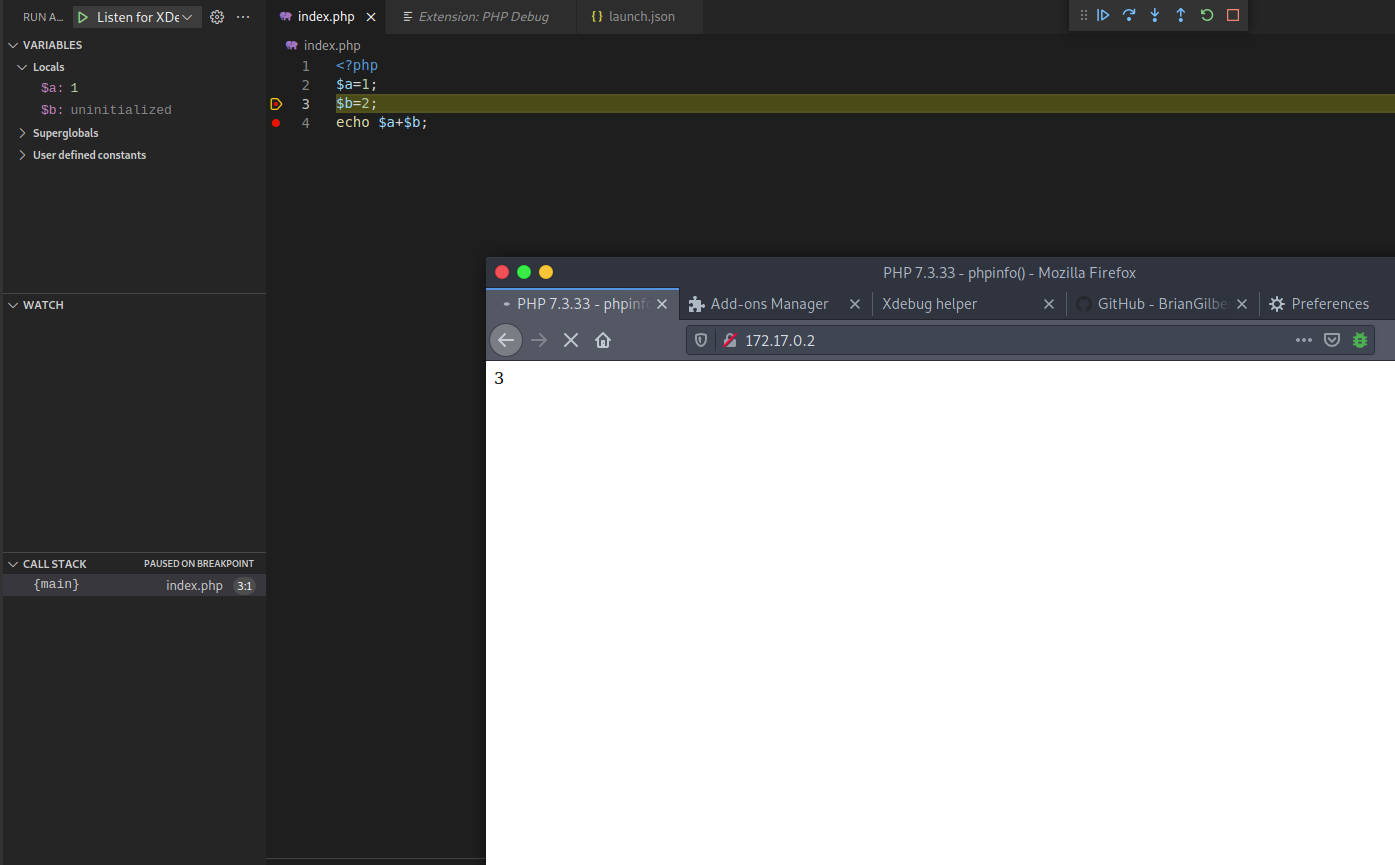Screen dimensions: 1395x865
Task: Open Firefox home page
Action: [603, 340]
